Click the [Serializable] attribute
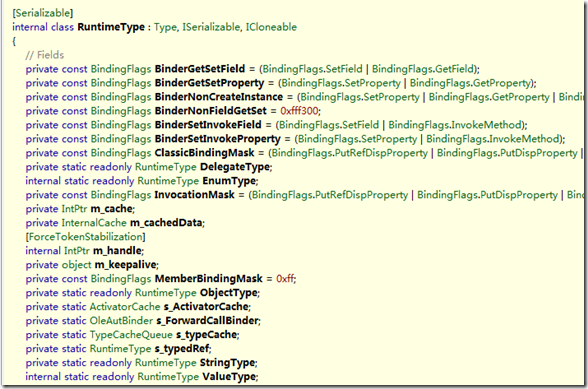 (x=43, y=13)
